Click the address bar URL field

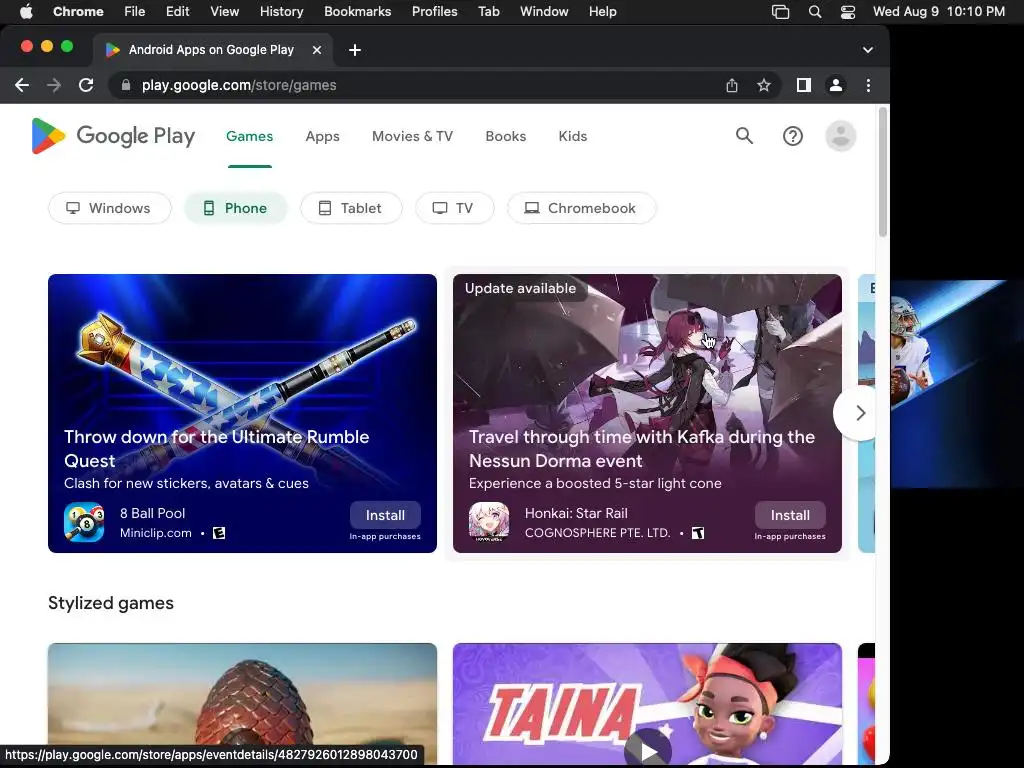pos(418,85)
